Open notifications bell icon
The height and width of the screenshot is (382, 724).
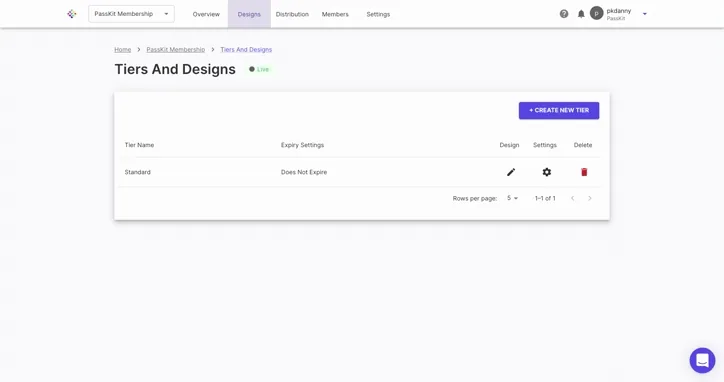click(581, 14)
